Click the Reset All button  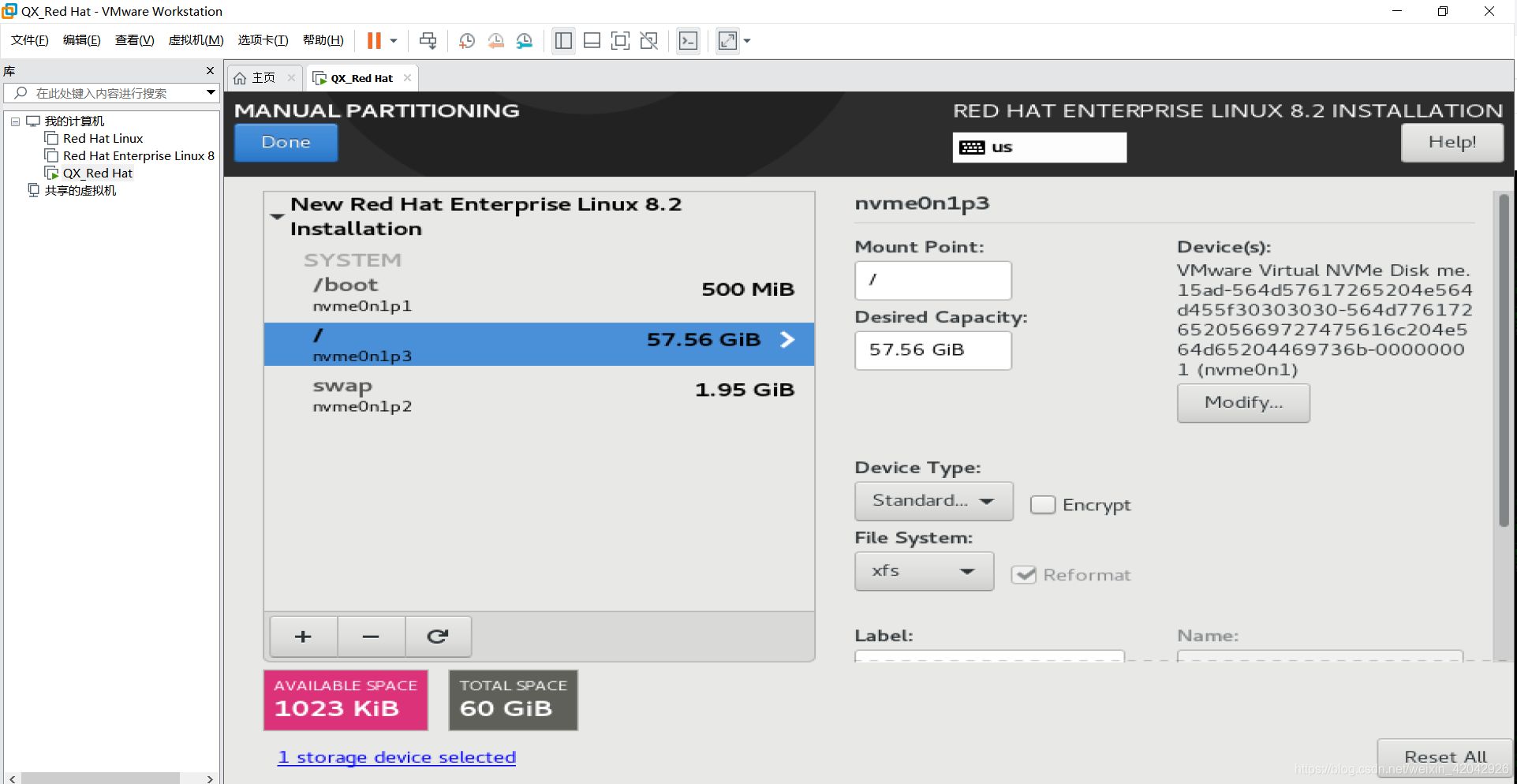1444,758
